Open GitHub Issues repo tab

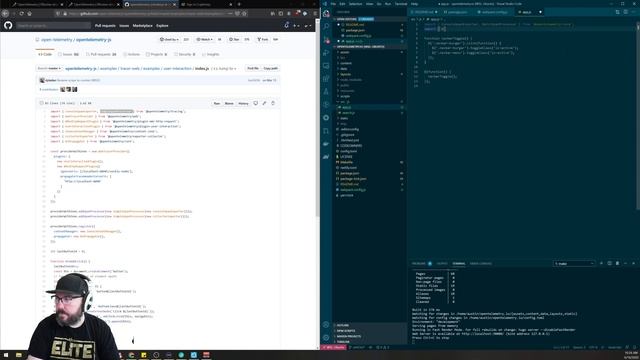(x=68, y=54)
